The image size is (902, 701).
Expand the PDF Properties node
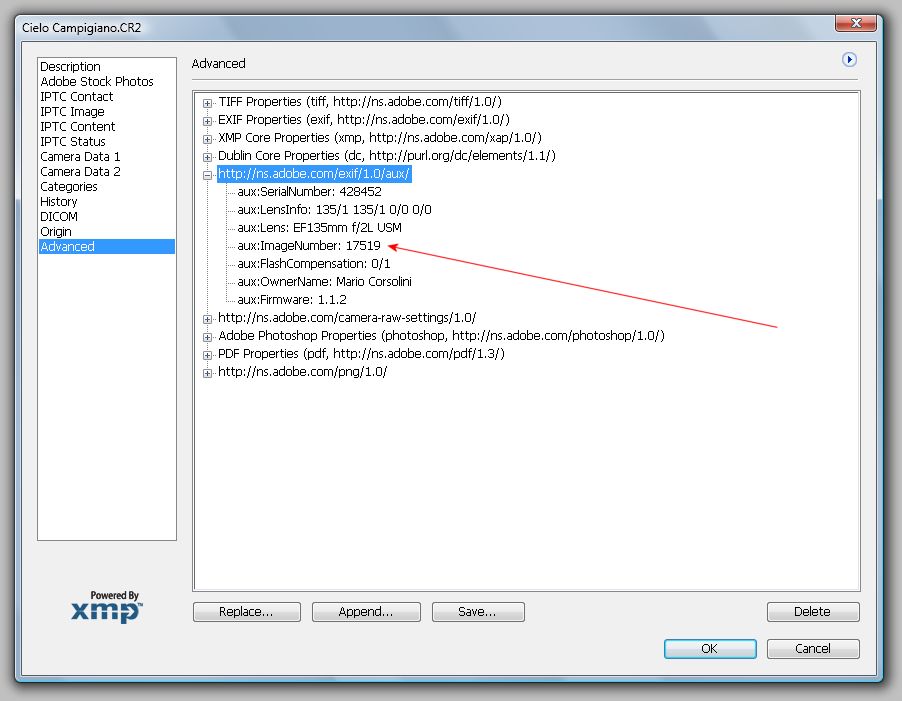coord(208,354)
